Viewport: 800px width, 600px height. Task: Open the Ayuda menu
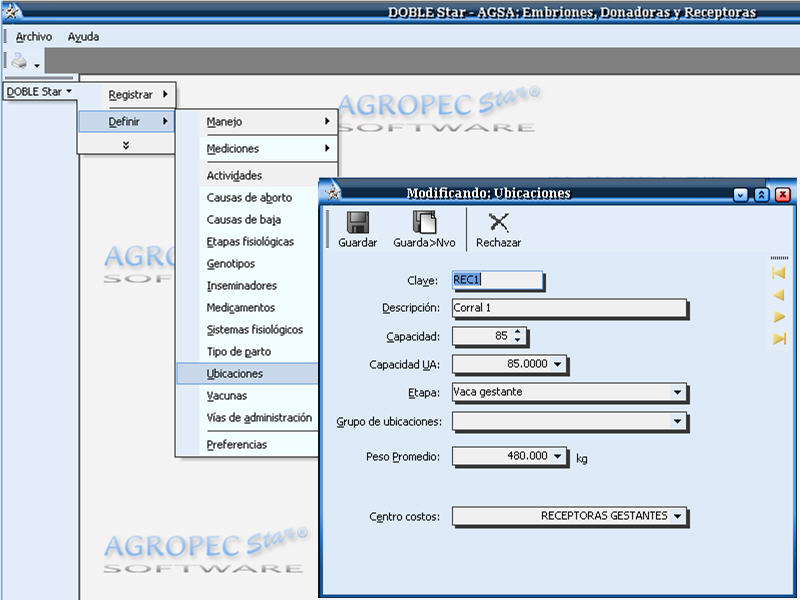click(83, 37)
